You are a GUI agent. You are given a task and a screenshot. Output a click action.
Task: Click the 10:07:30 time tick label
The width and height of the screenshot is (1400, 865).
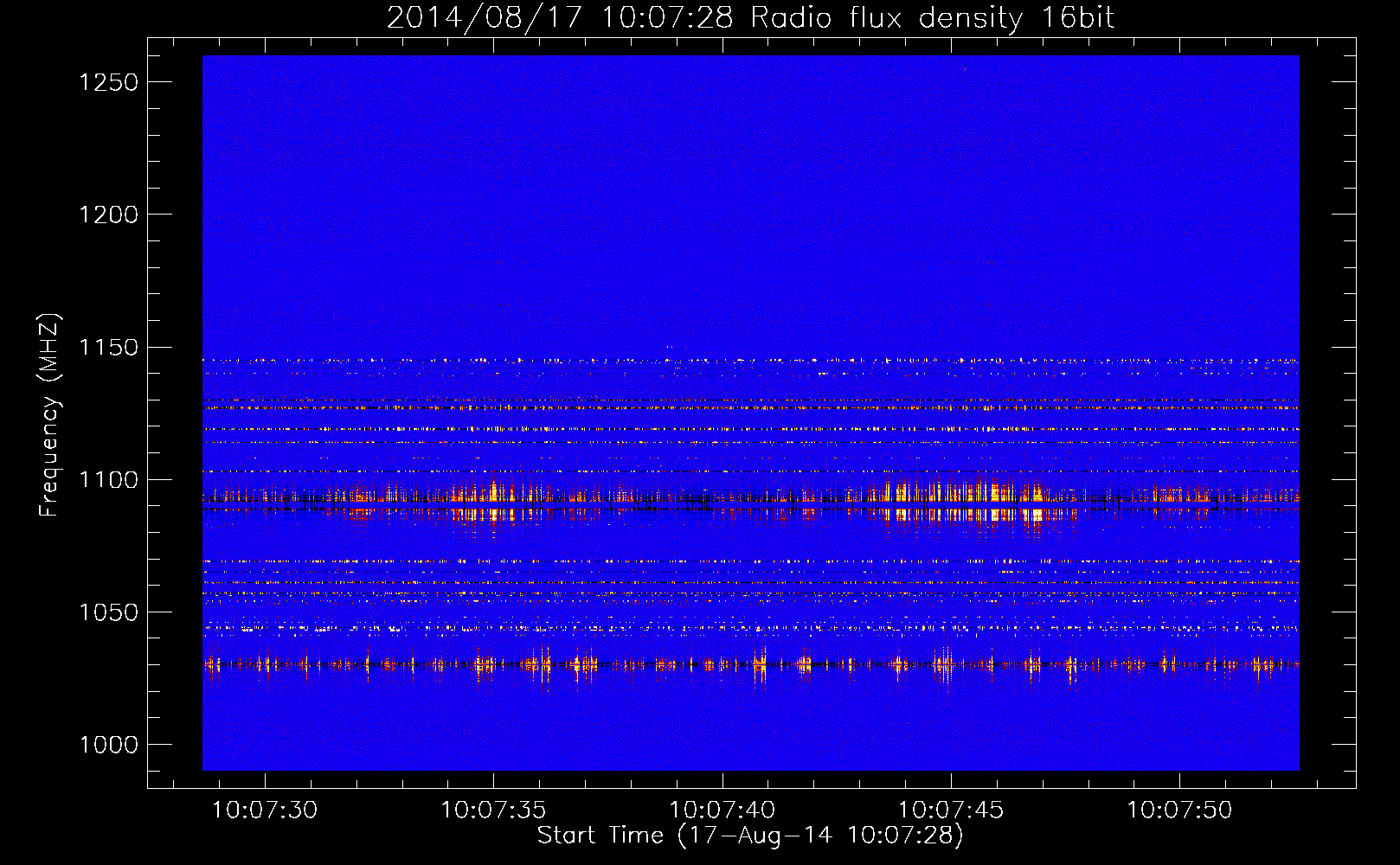click(x=265, y=811)
